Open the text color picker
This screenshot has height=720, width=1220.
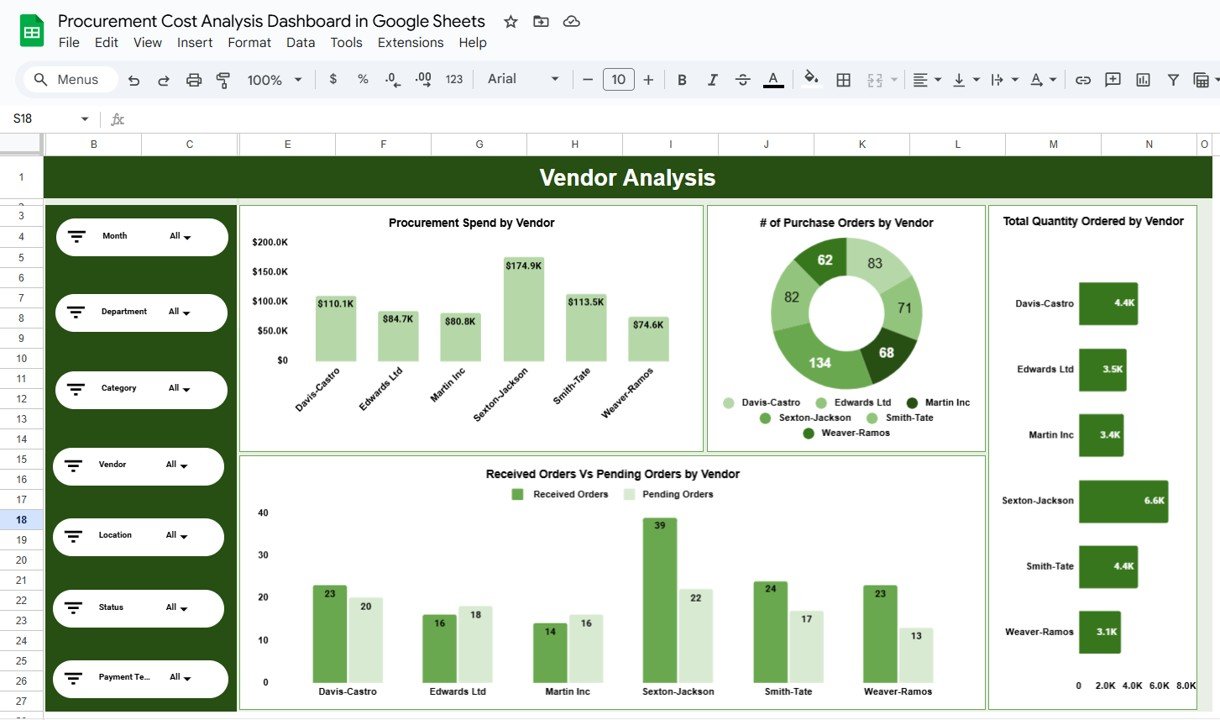click(x=773, y=79)
